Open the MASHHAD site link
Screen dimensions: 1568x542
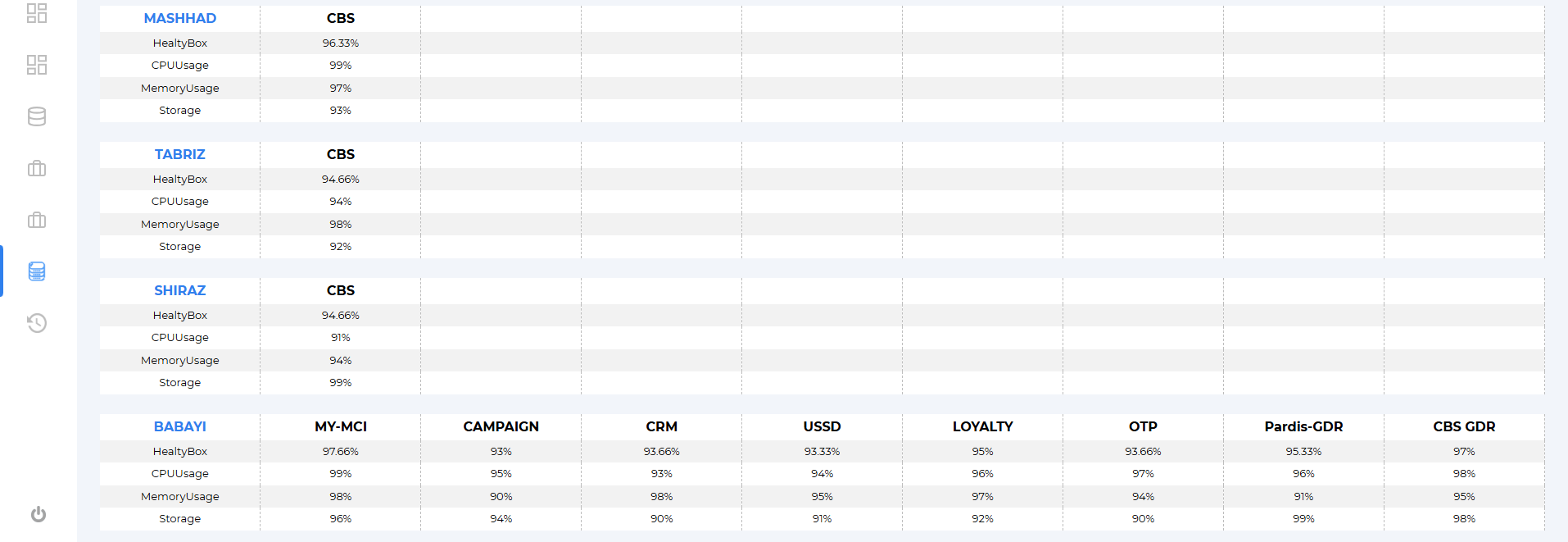[180, 18]
